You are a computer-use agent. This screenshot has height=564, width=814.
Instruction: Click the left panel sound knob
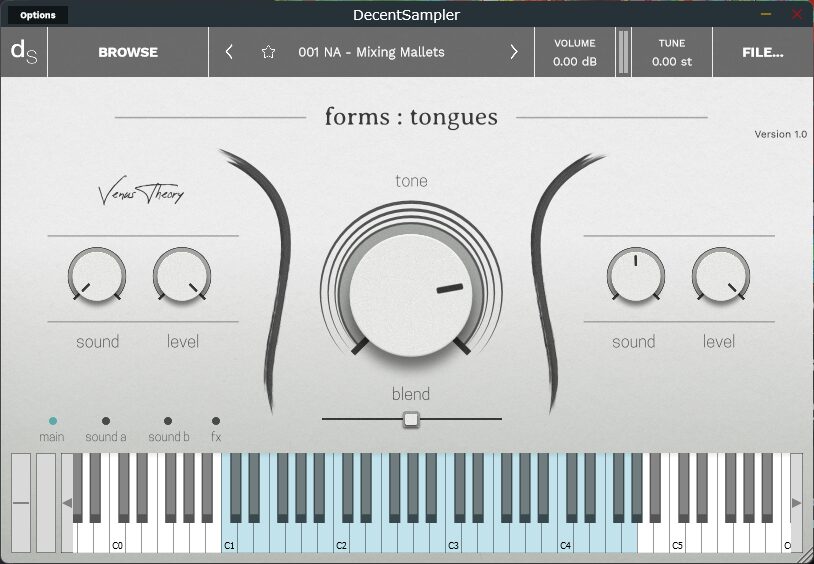(97, 275)
